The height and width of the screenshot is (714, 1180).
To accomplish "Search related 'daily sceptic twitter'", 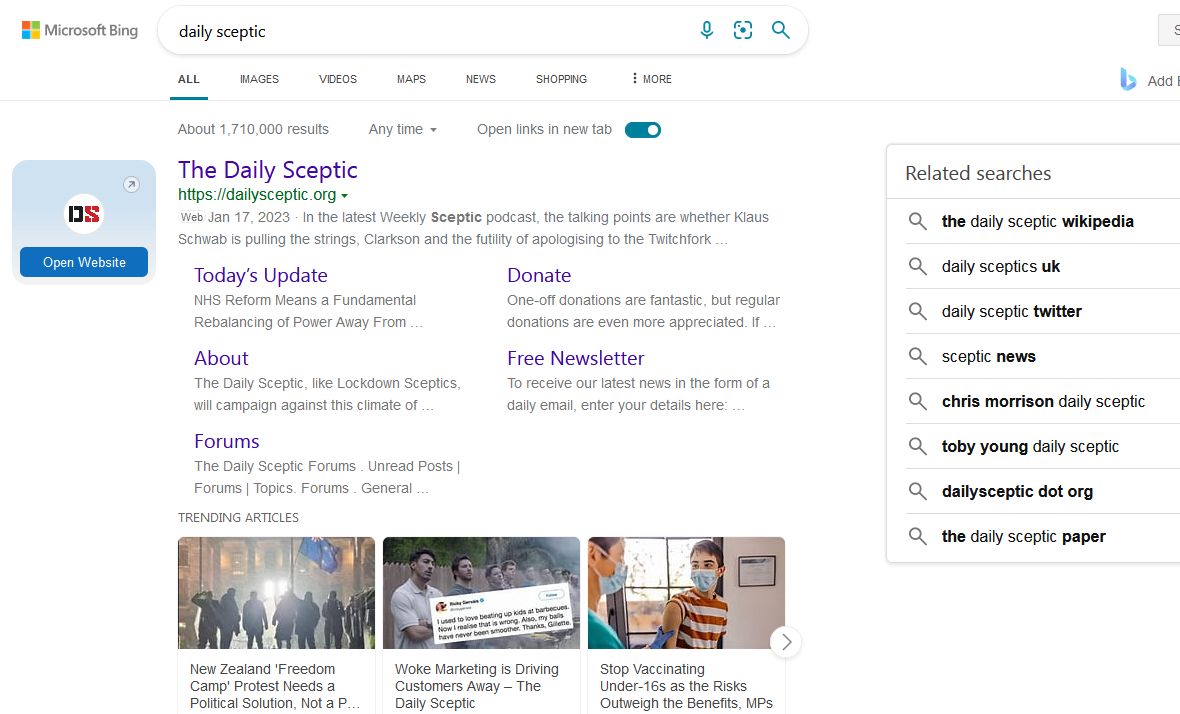I will click(1011, 311).
